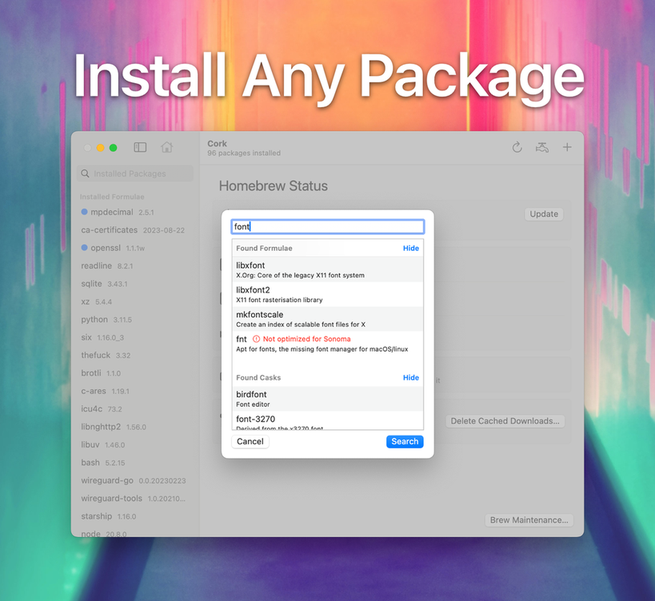This screenshot has height=601, width=655.
Task: Select font-3270 cask result
Action: coord(328,420)
